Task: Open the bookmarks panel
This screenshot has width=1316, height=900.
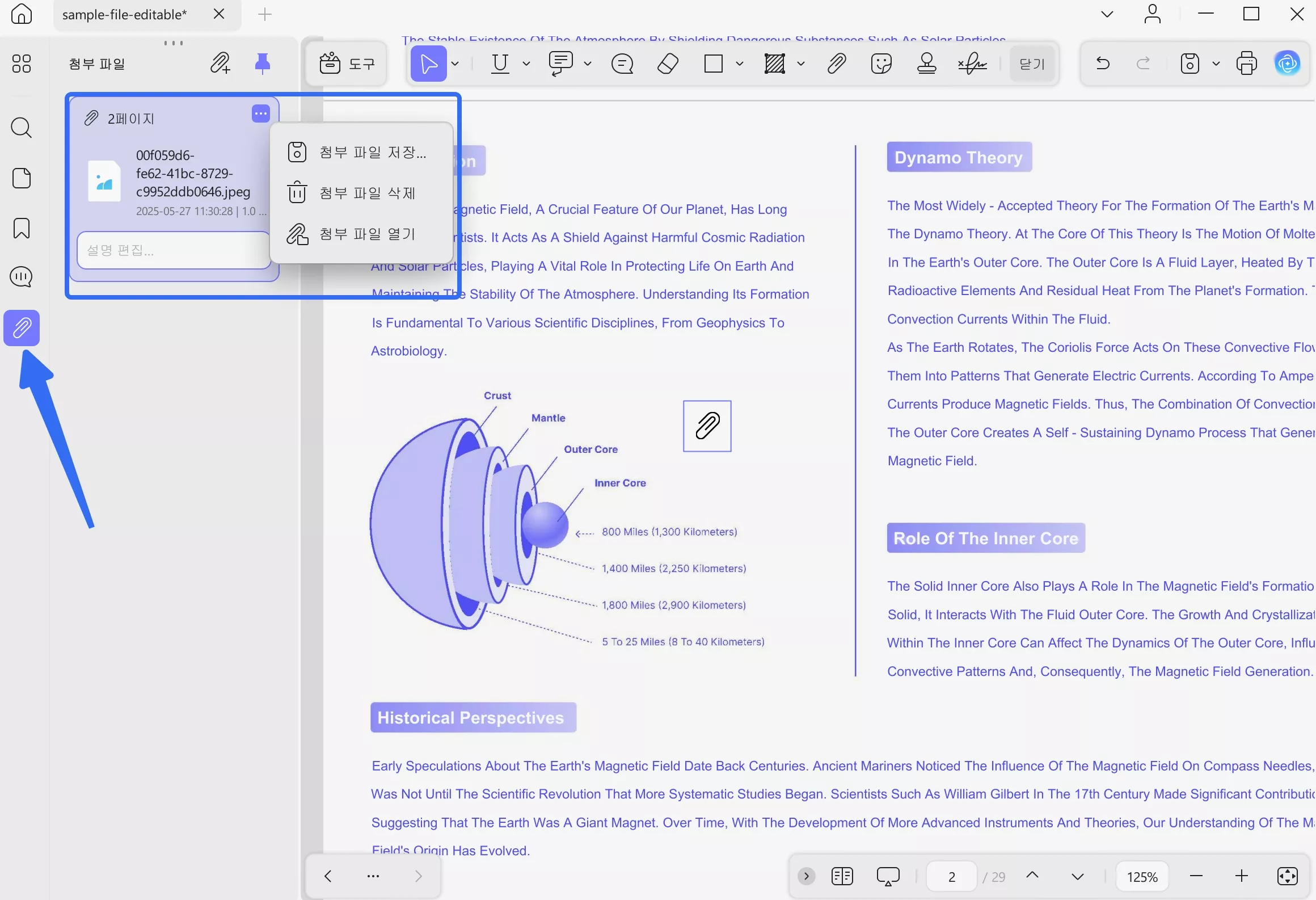Action: pos(22,228)
